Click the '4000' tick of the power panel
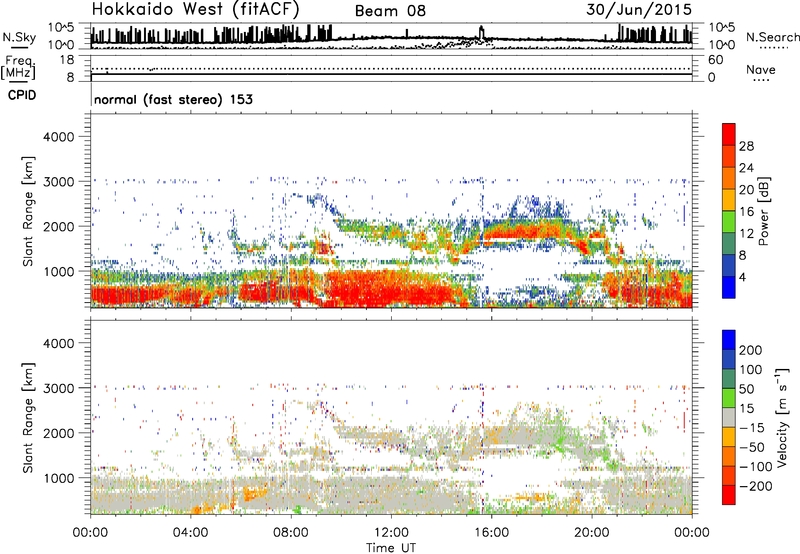Viewport: 800px width, 554px height. coord(59,137)
